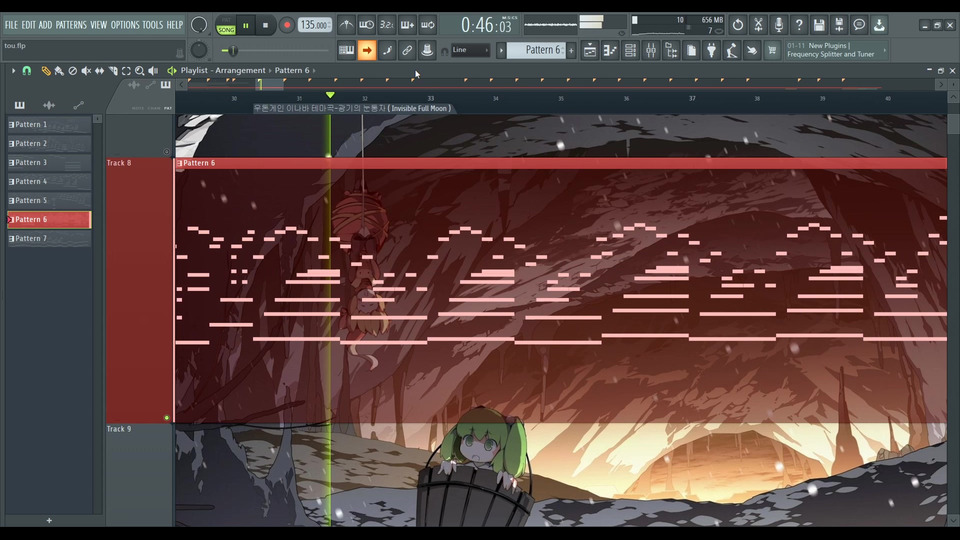Open the ADD menu

coord(45,25)
